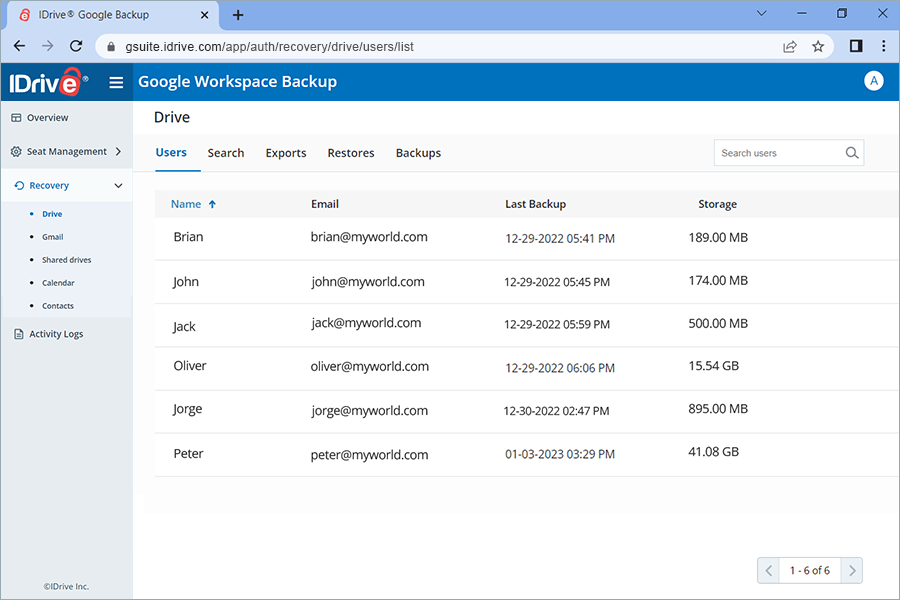Click the account avatar in the header

(x=874, y=81)
